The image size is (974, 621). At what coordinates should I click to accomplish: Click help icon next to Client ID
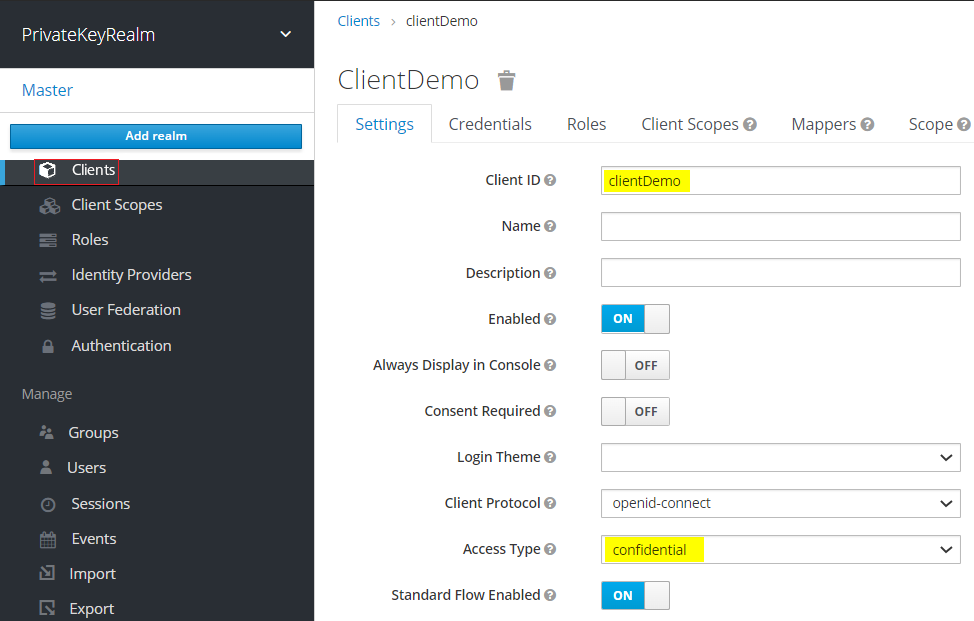[x=550, y=180]
